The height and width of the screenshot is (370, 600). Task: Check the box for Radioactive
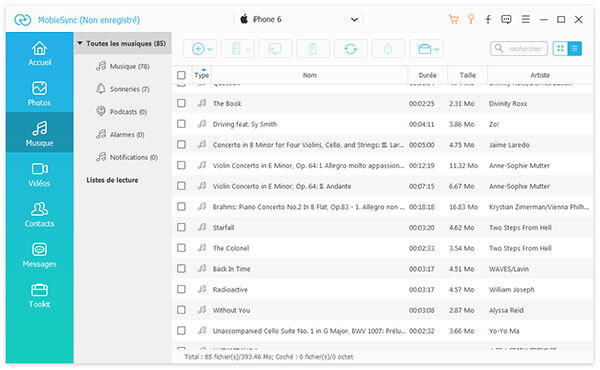coord(181,289)
